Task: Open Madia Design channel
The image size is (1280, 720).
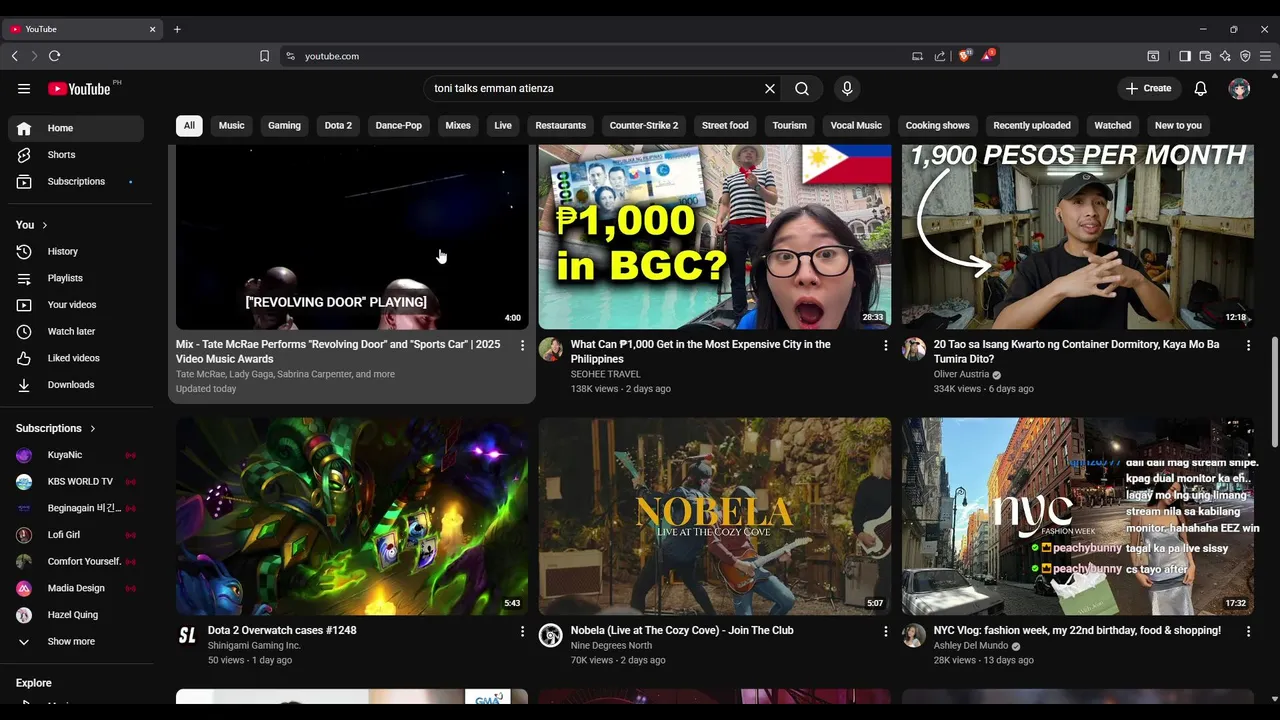Action: [x=76, y=588]
